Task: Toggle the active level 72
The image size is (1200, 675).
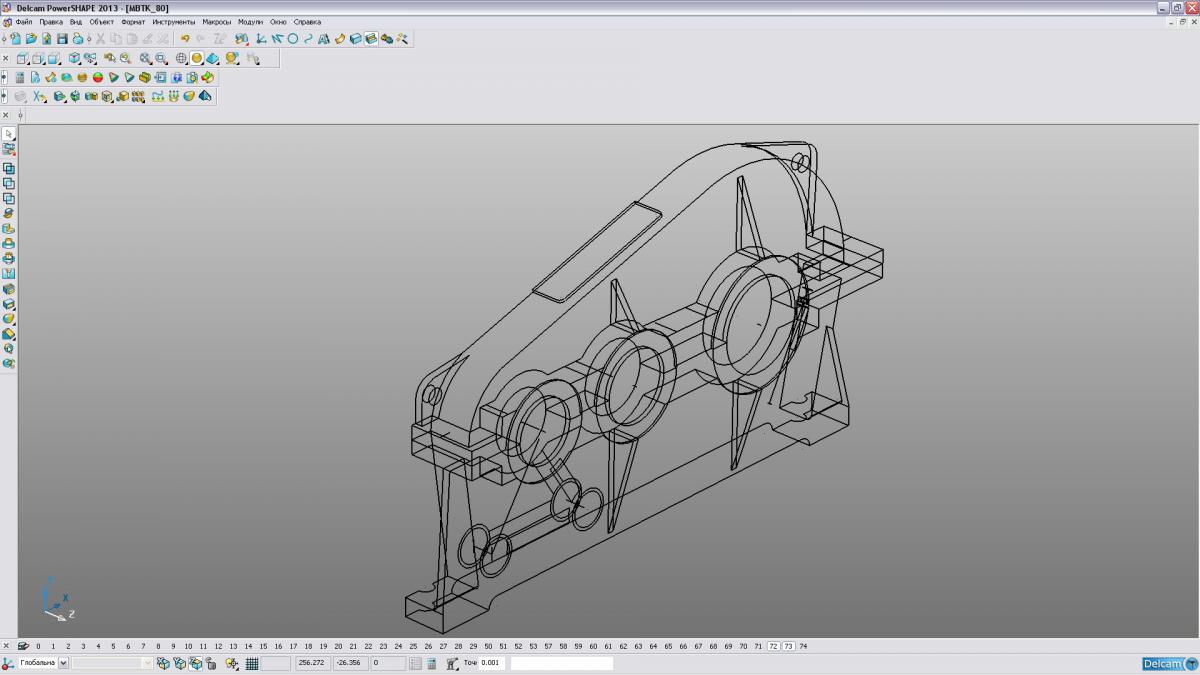Action: coord(773,646)
